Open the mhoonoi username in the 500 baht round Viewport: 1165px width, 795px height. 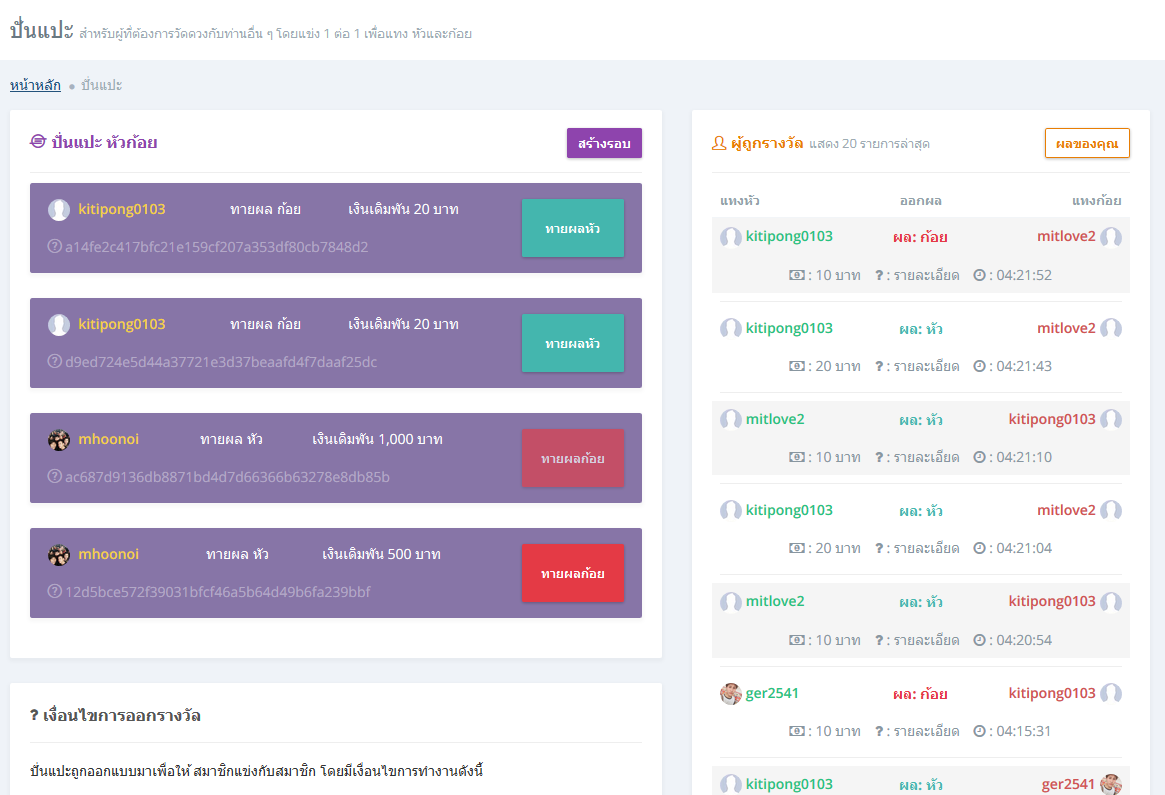108,554
